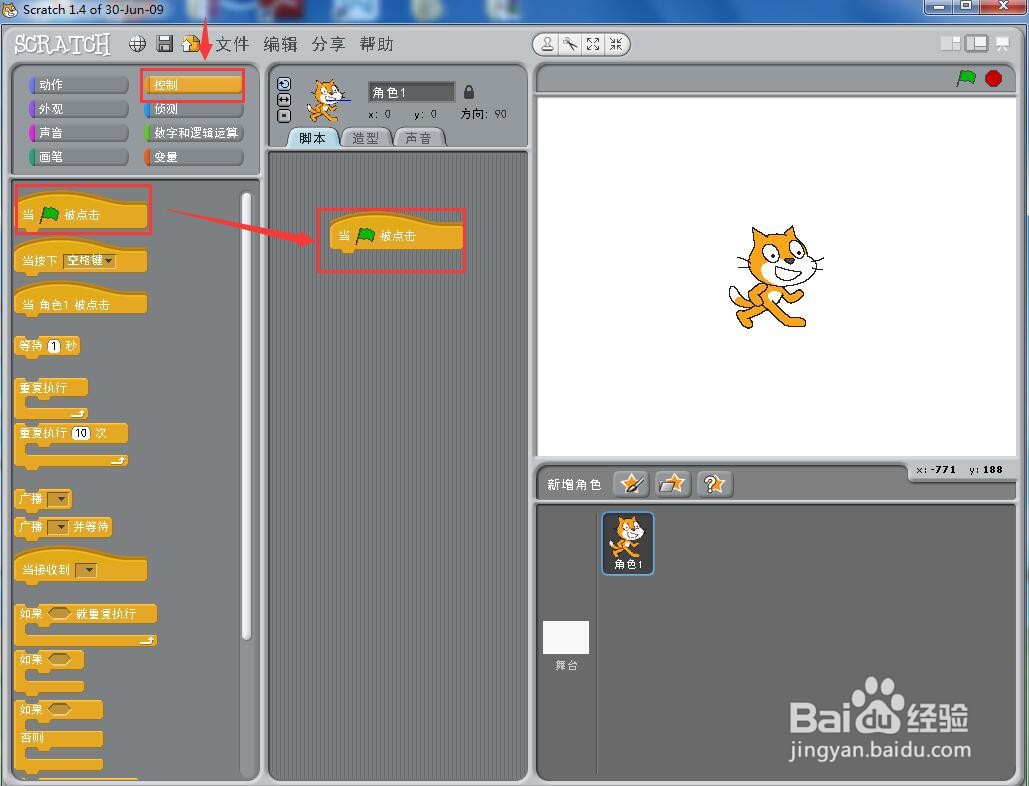The height and width of the screenshot is (786, 1029).
Task: Switch to the 声音 tab
Action: point(419,138)
